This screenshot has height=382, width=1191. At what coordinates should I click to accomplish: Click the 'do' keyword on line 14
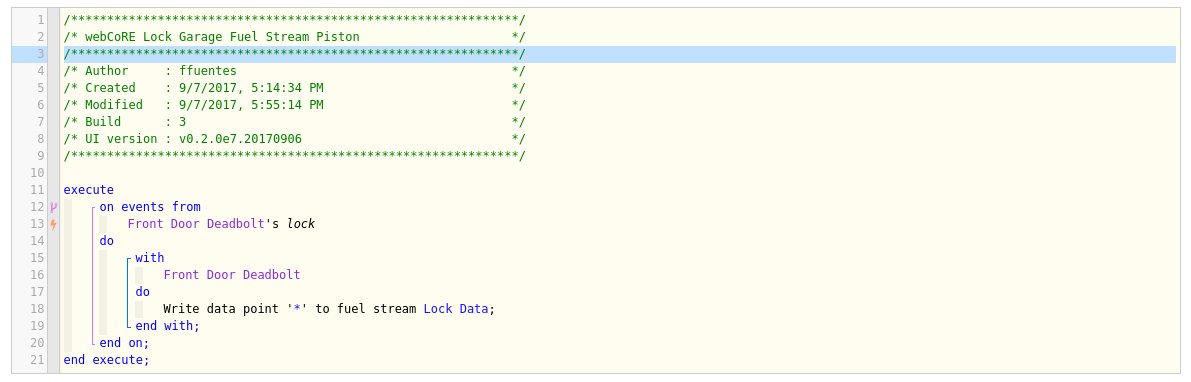pyautogui.click(x=106, y=241)
